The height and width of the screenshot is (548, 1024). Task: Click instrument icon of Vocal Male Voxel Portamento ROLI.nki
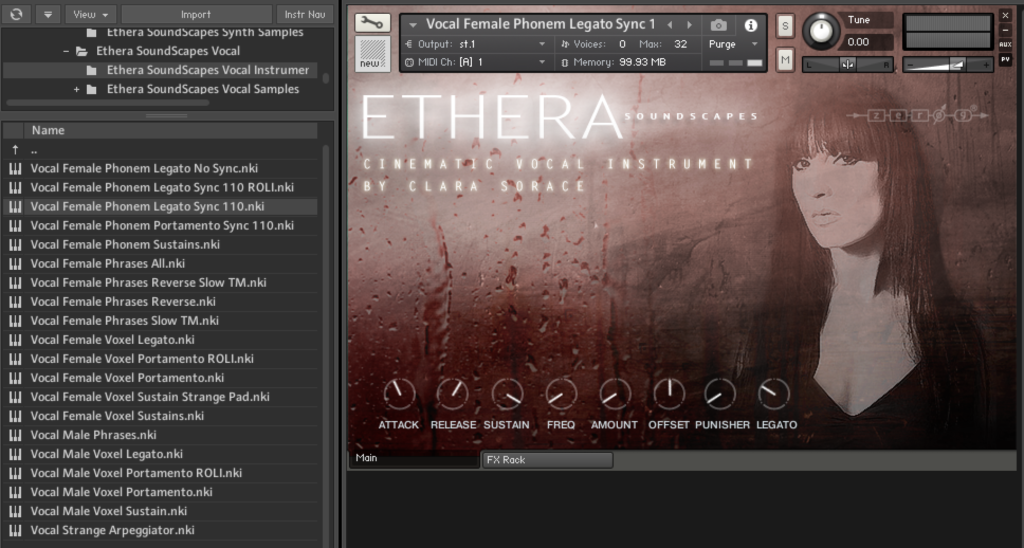point(14,473)
